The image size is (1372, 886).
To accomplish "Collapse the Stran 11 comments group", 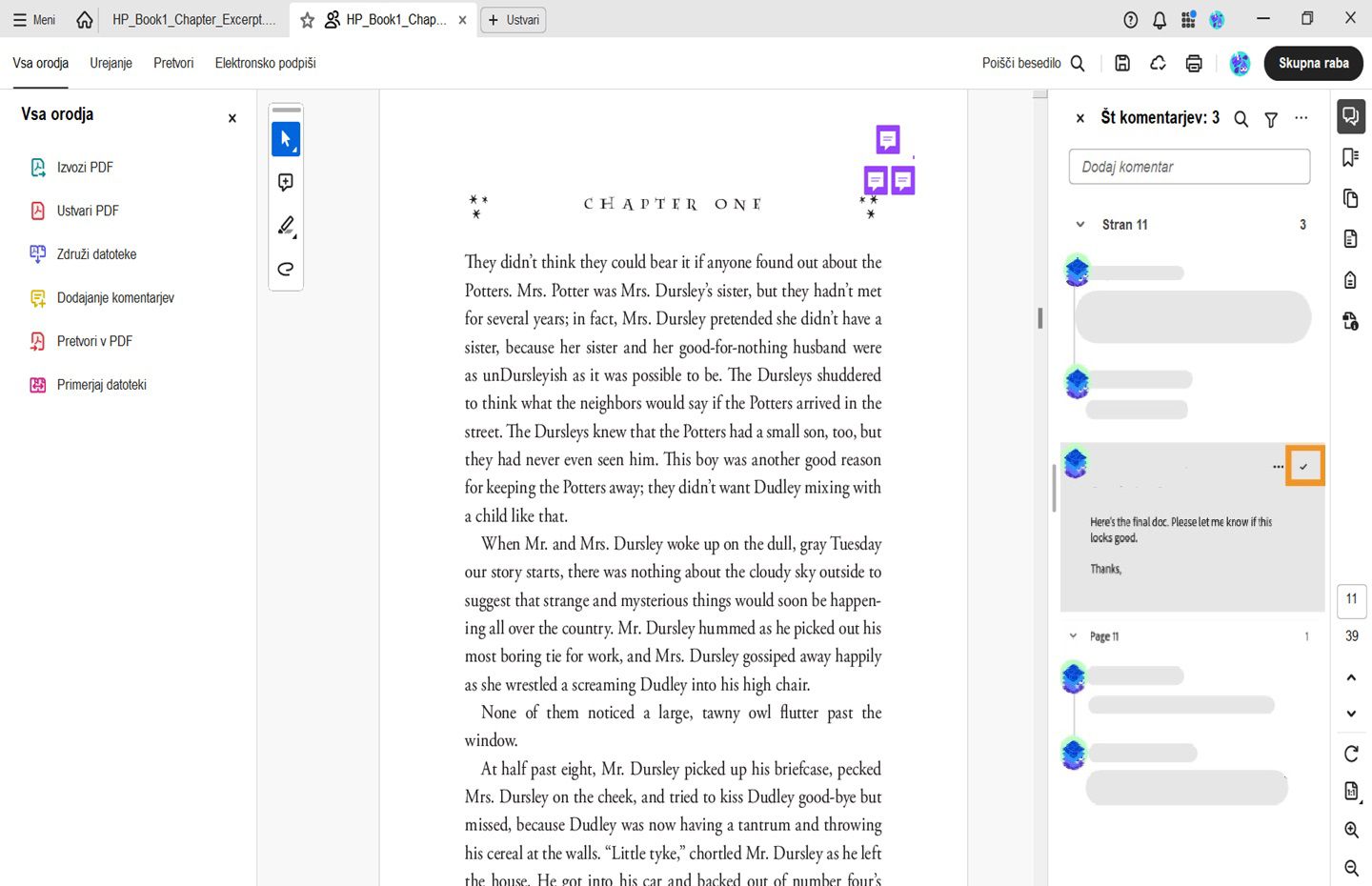I will [x=1080, y=225].
